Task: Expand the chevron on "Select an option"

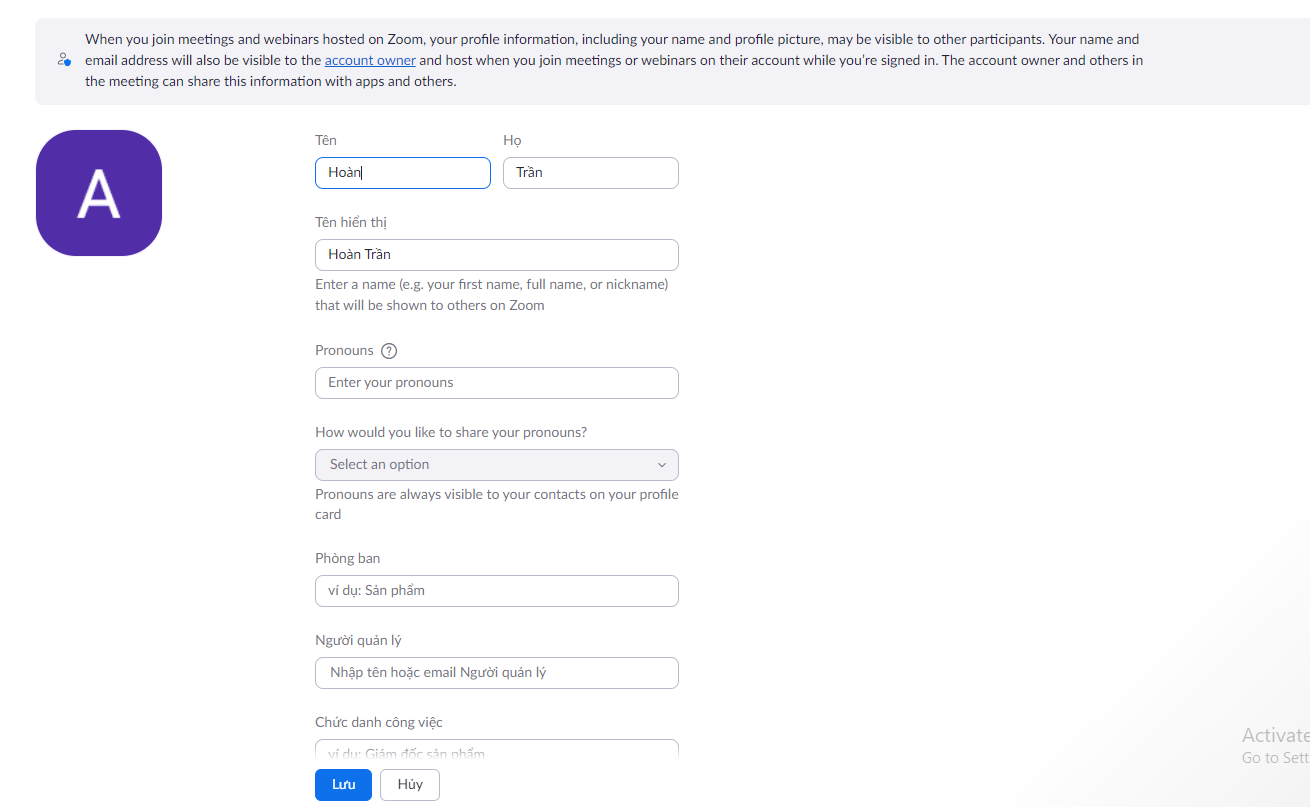Action: pos(661,465)
